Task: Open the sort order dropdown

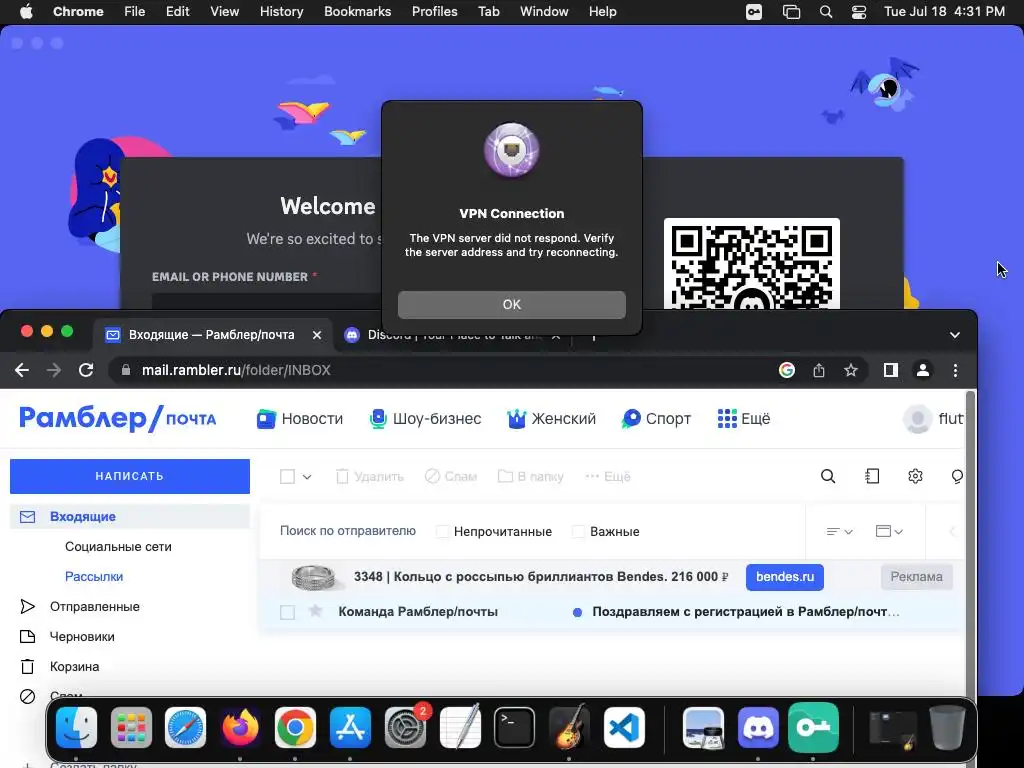Action: point(839,532)
